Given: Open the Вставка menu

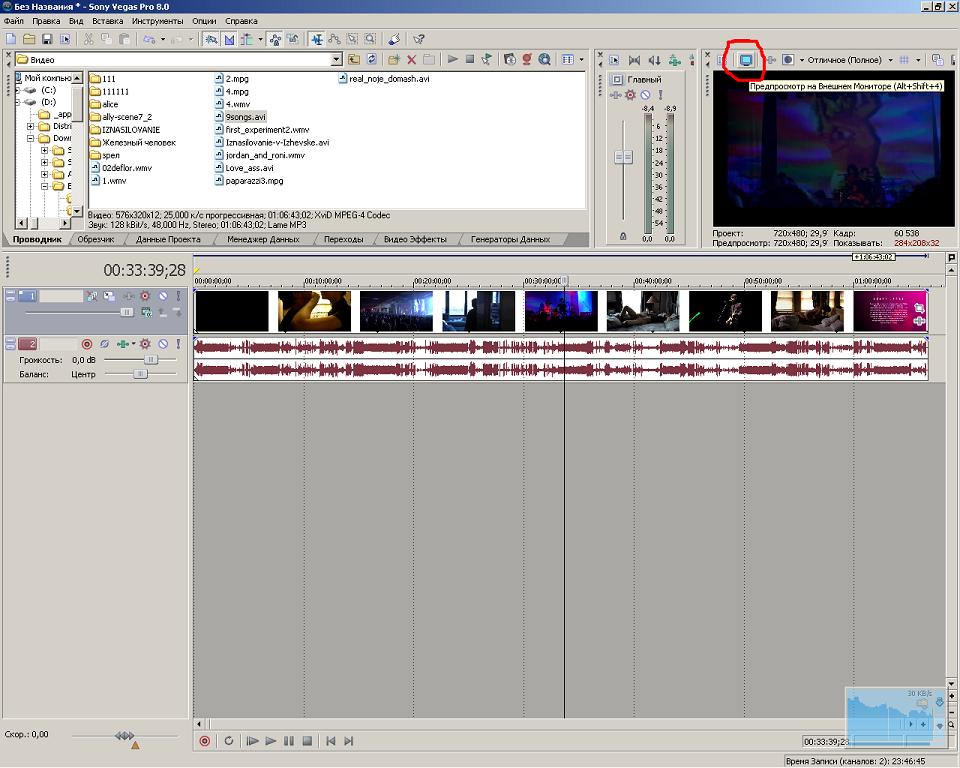Looking at the screenshot, I should pos(108,21).
